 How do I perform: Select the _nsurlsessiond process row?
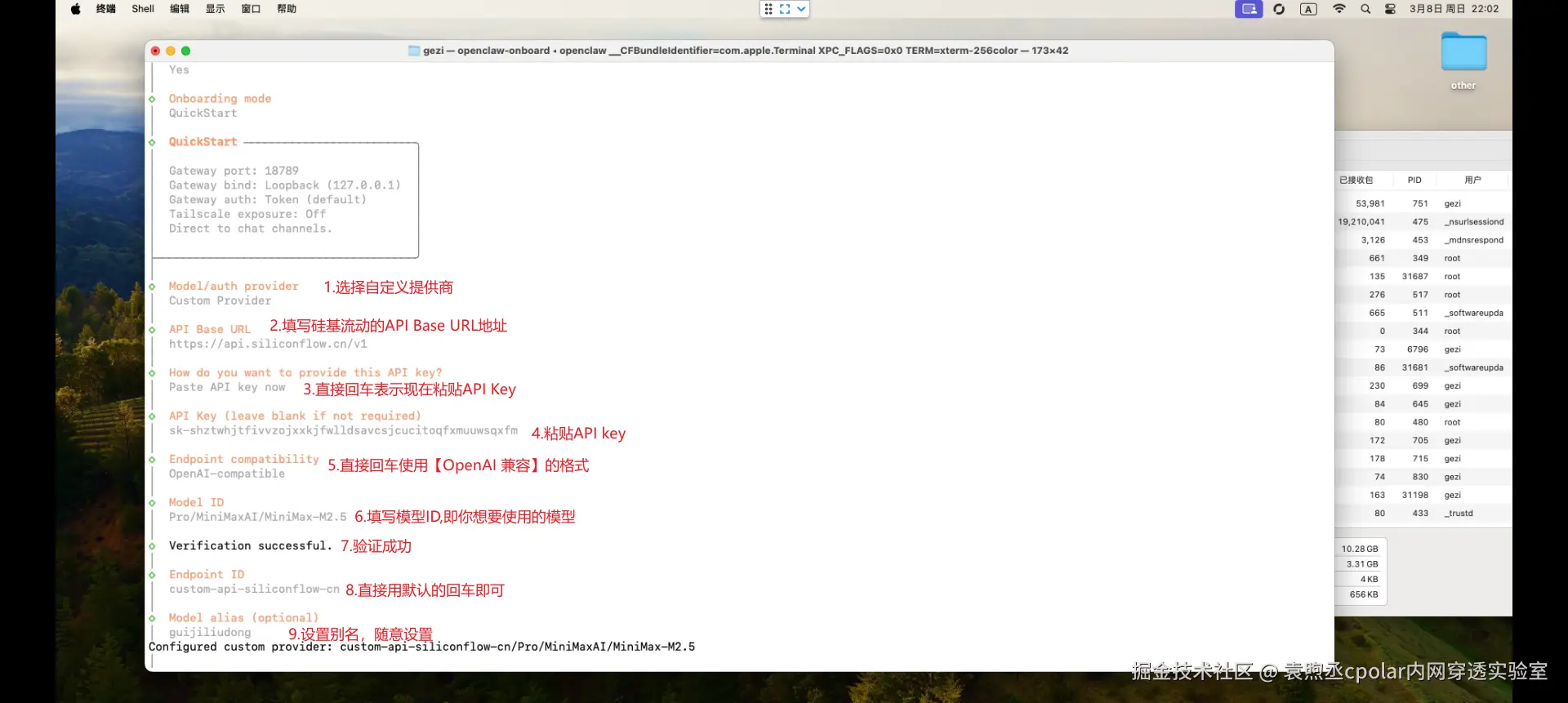coord(1422,222)
